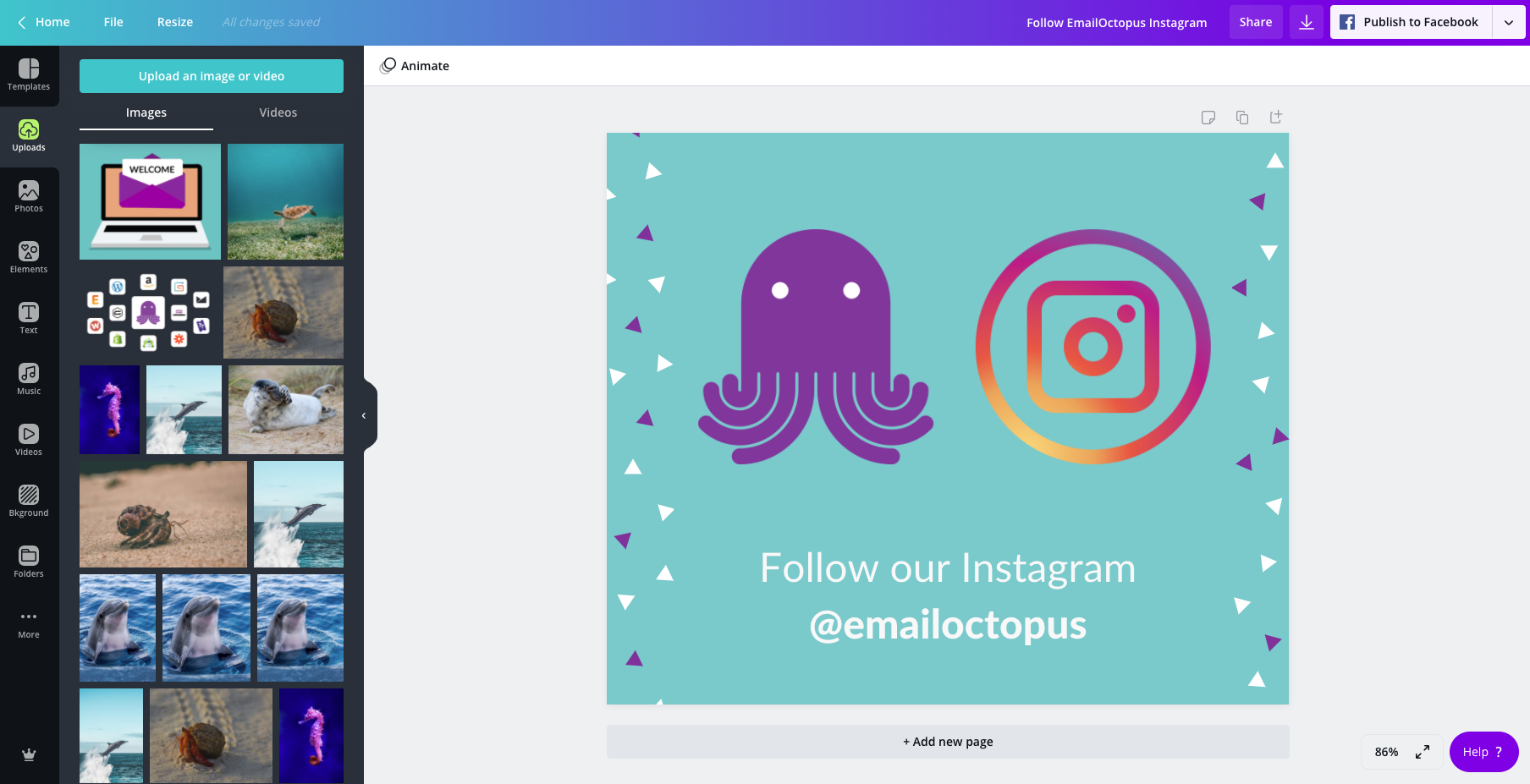This screenshot has height=784, width=1530.
Task: Expand the Publish to Facebook dropdown arrow
Action: 1508,22
